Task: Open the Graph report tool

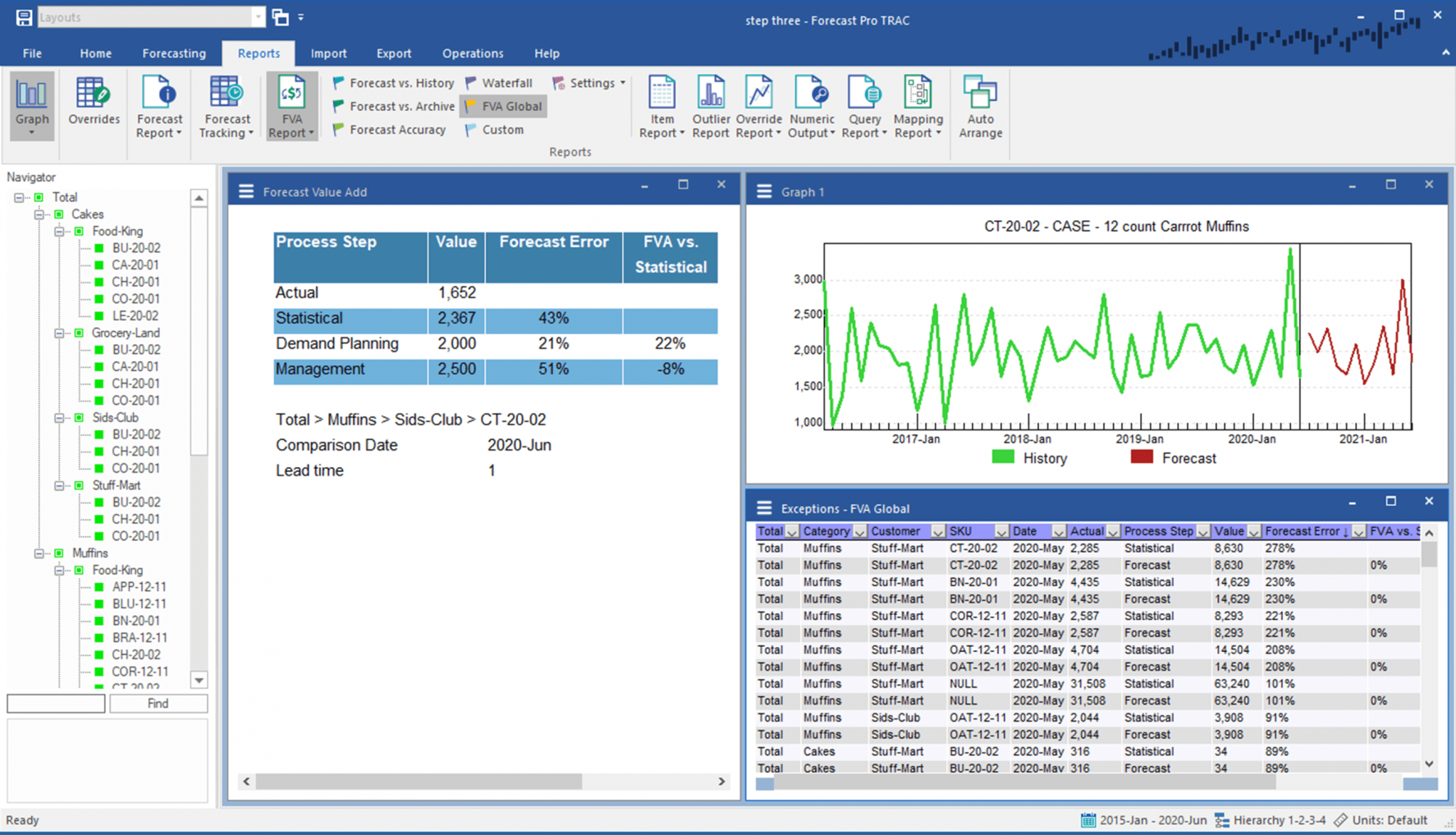Action: pos(31,105)
